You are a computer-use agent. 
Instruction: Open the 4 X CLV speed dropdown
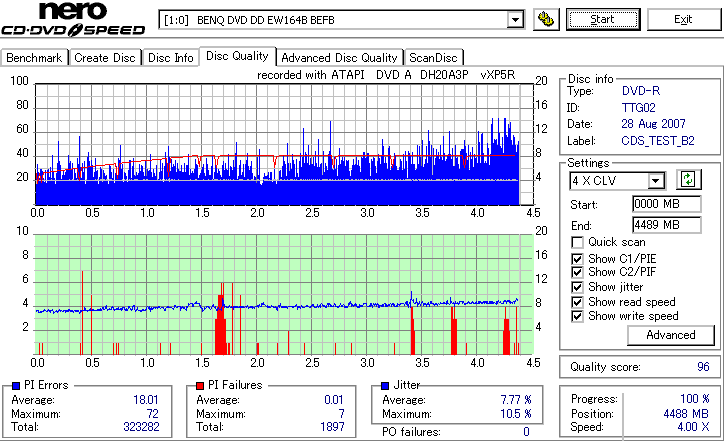click(x=655, y=181)
